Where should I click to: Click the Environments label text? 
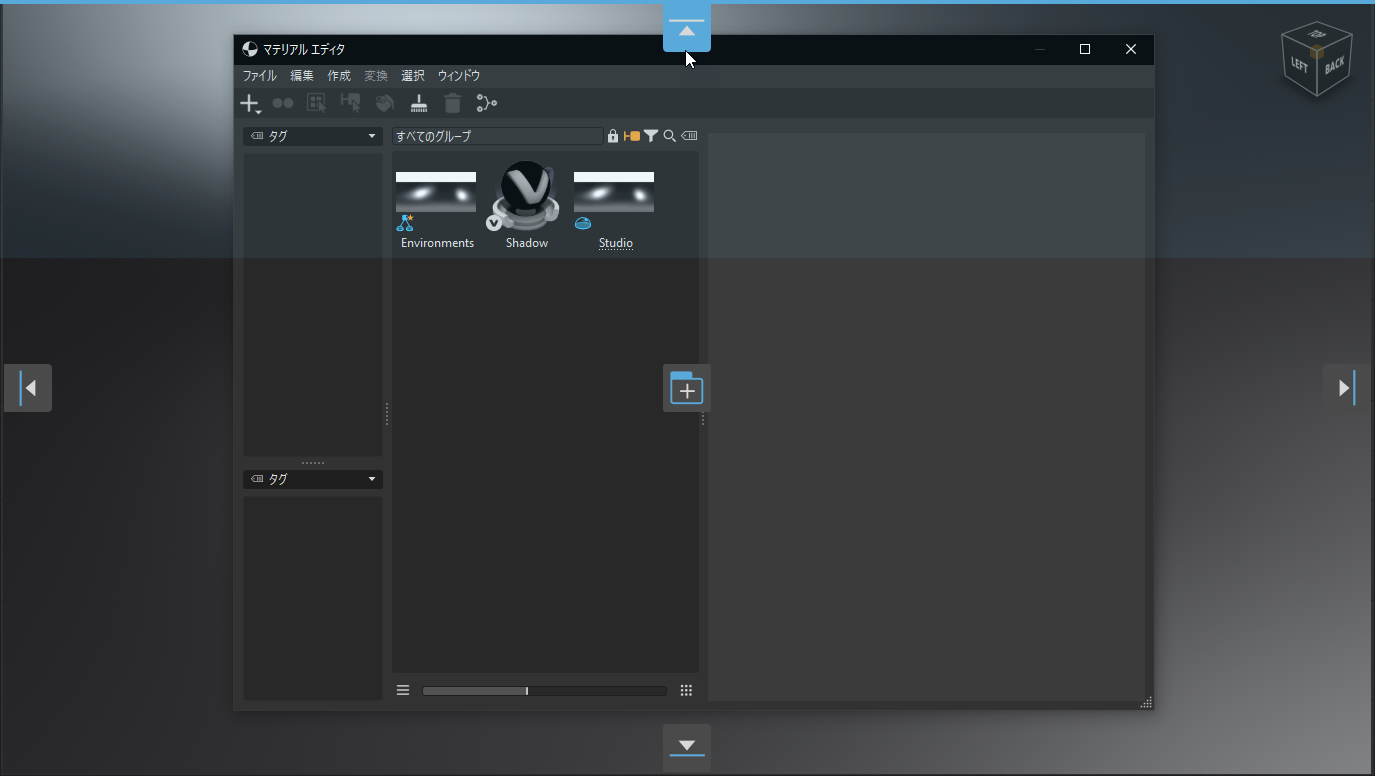point(437,243)
